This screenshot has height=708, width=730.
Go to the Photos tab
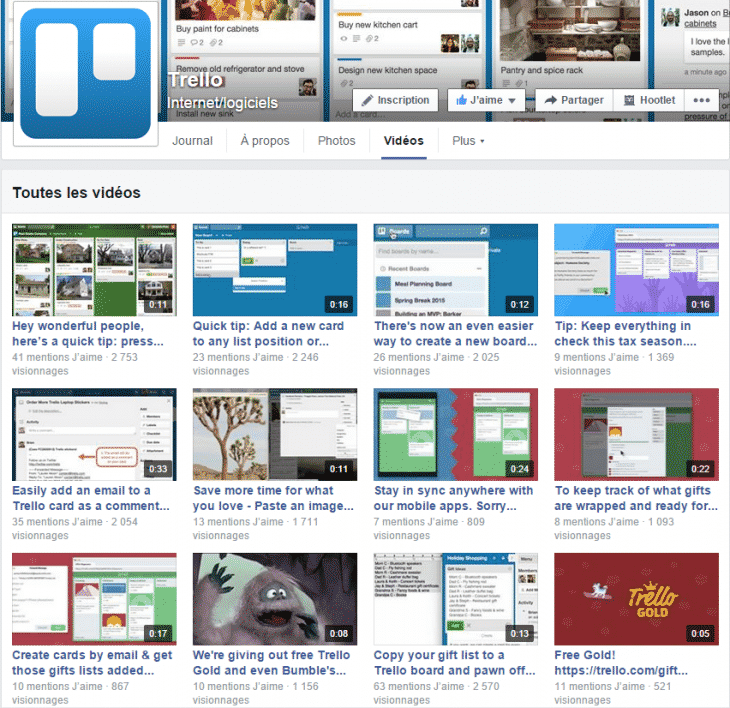click(x=337, y=141)
